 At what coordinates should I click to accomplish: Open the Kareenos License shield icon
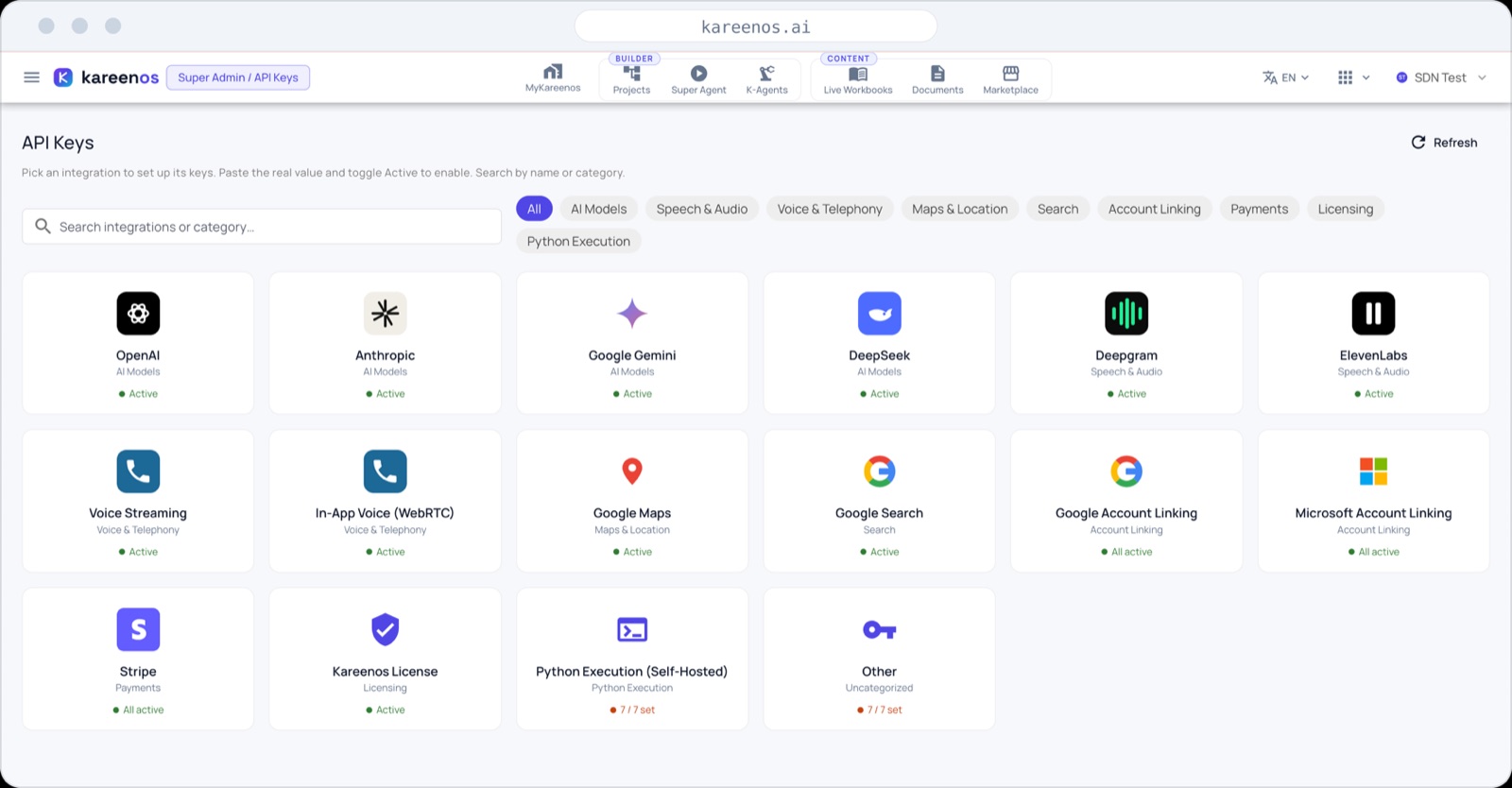tap(386, 629)
